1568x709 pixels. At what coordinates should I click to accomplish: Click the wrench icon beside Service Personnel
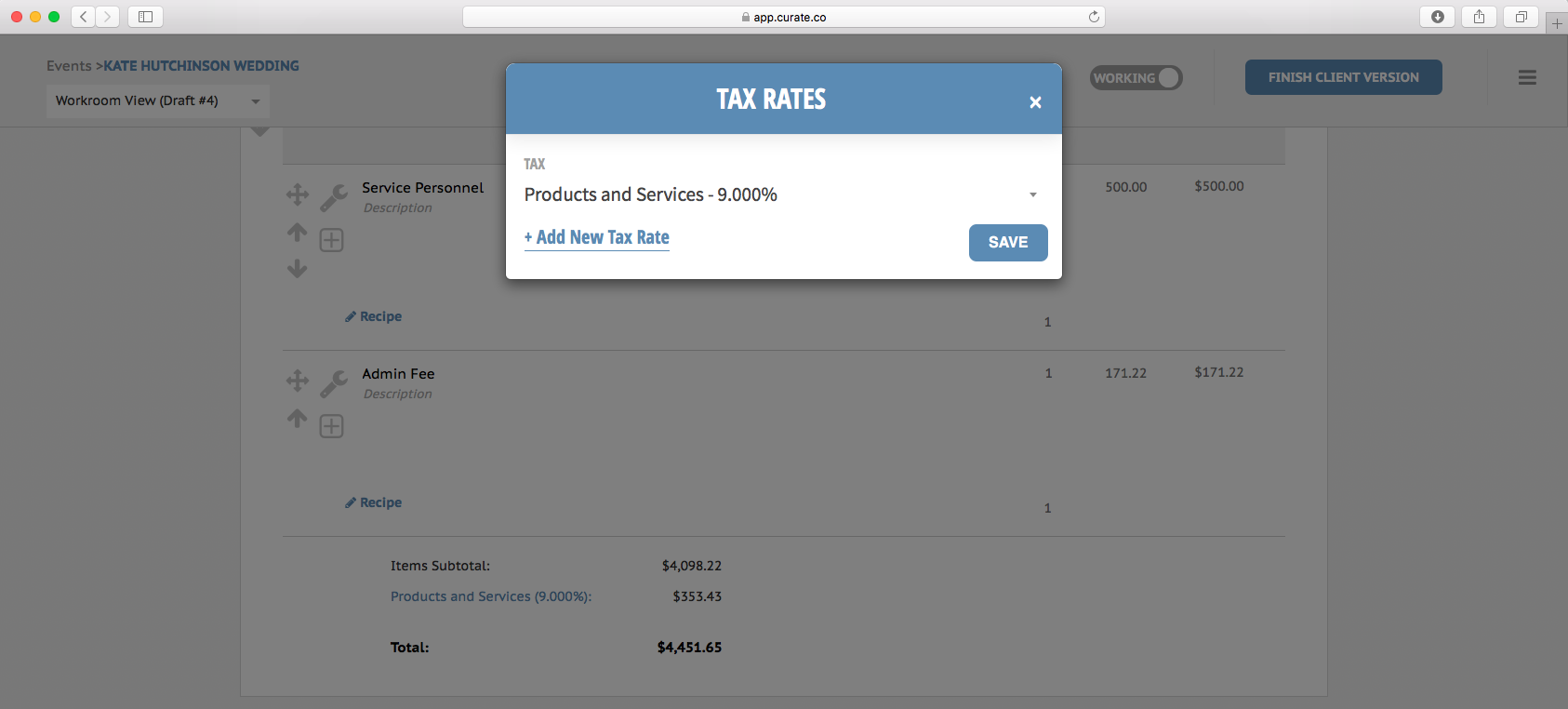[x=334, y=197]
